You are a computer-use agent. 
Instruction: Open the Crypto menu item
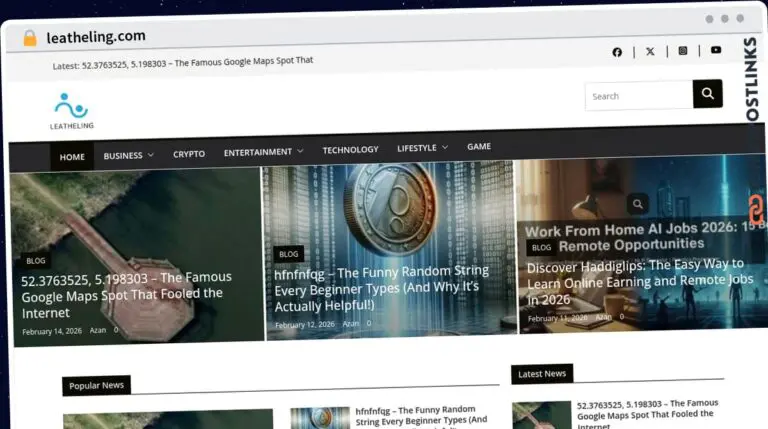coord(189,154)
